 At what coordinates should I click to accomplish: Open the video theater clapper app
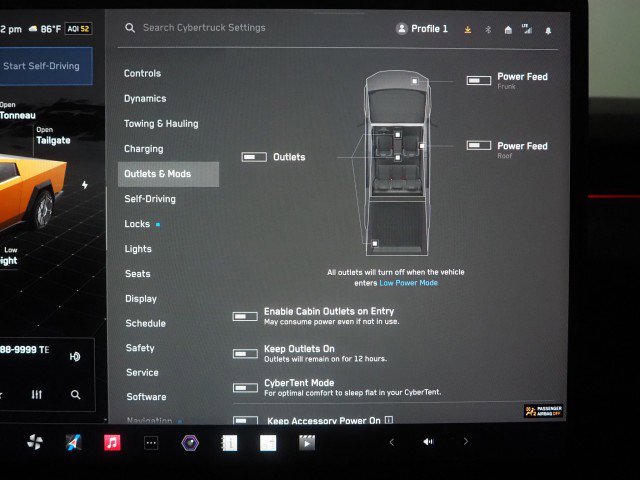(307, 443)
